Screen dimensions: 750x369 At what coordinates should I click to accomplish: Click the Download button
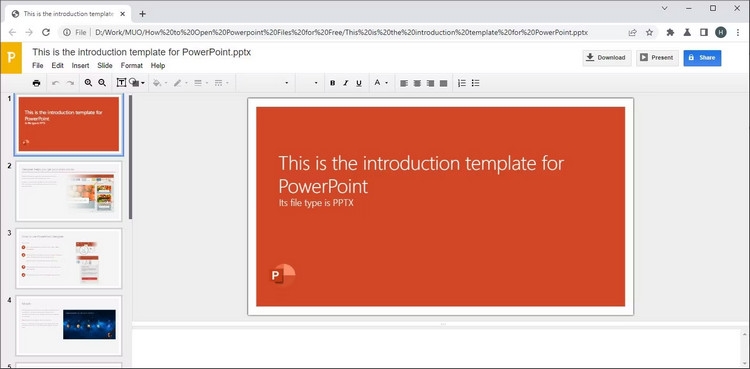tap(607, 57)
